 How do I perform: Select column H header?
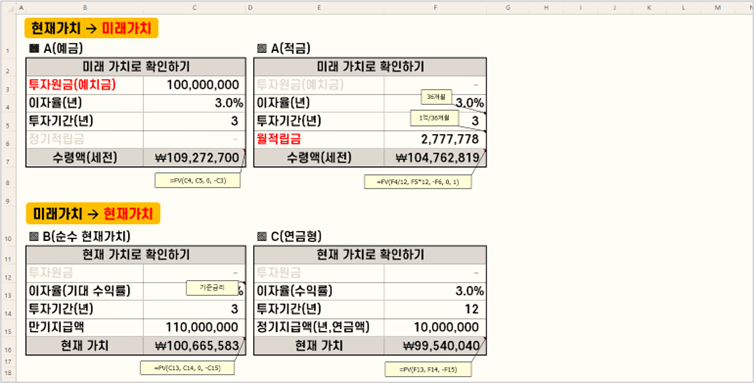(546, 8)
